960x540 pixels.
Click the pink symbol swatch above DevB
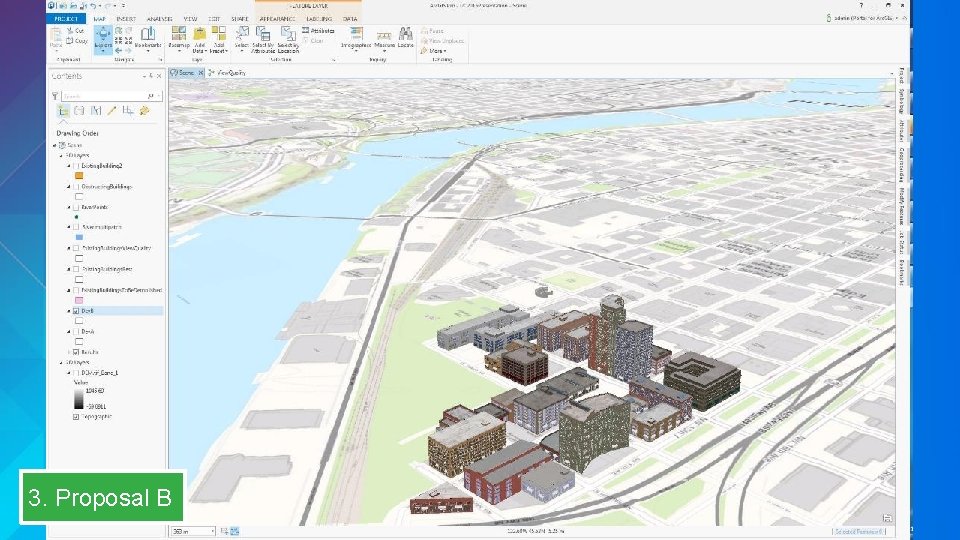(x=79, y=300)
